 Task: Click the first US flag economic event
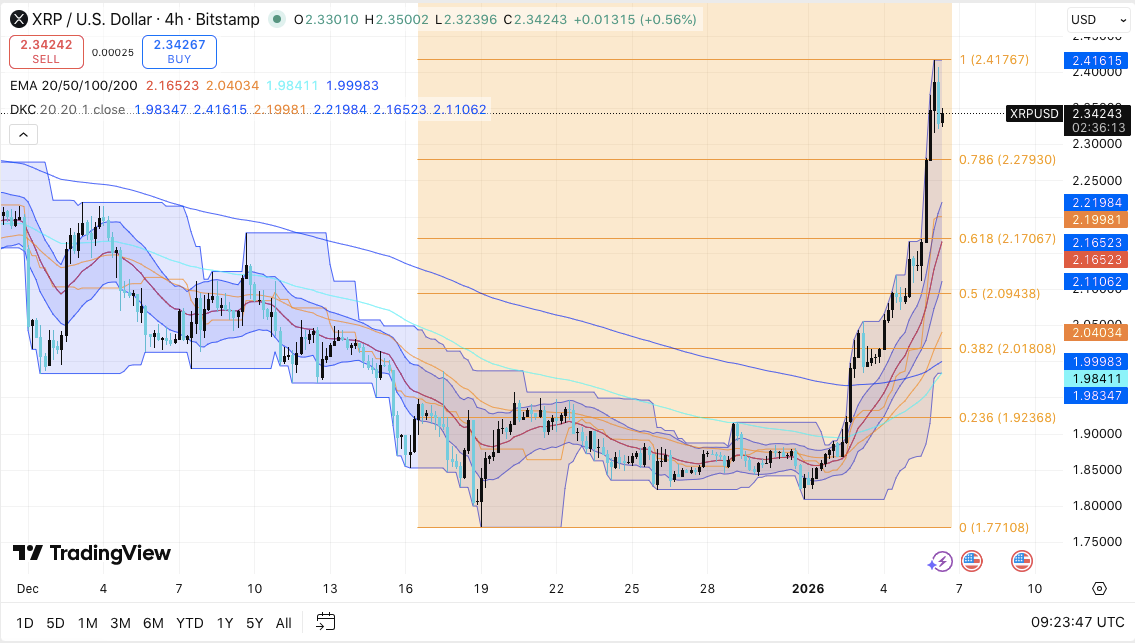971,561
